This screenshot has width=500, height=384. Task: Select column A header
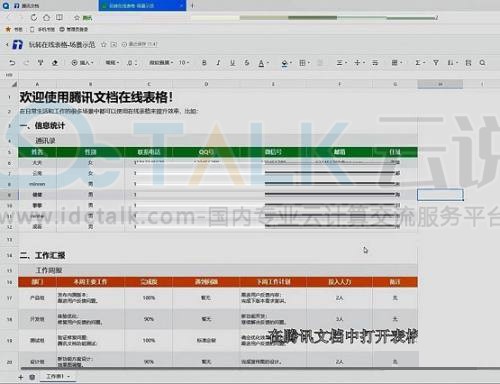point(37,84)
